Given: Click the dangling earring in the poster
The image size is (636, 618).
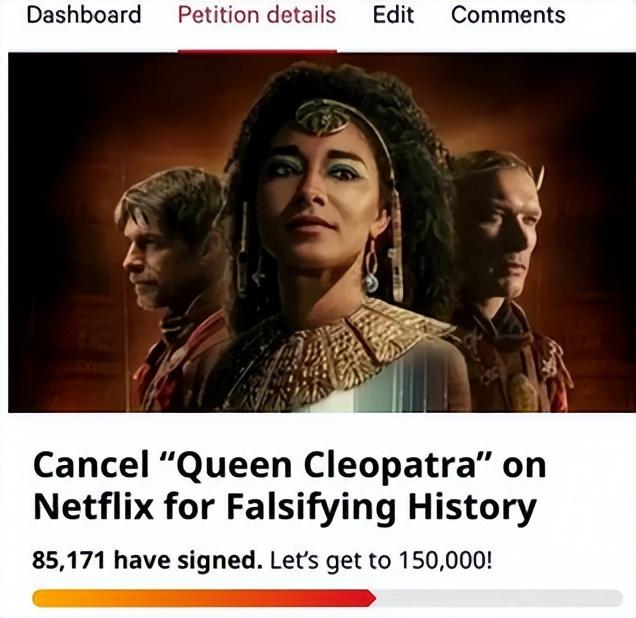Looking at the screenshot, I should 372,268.
